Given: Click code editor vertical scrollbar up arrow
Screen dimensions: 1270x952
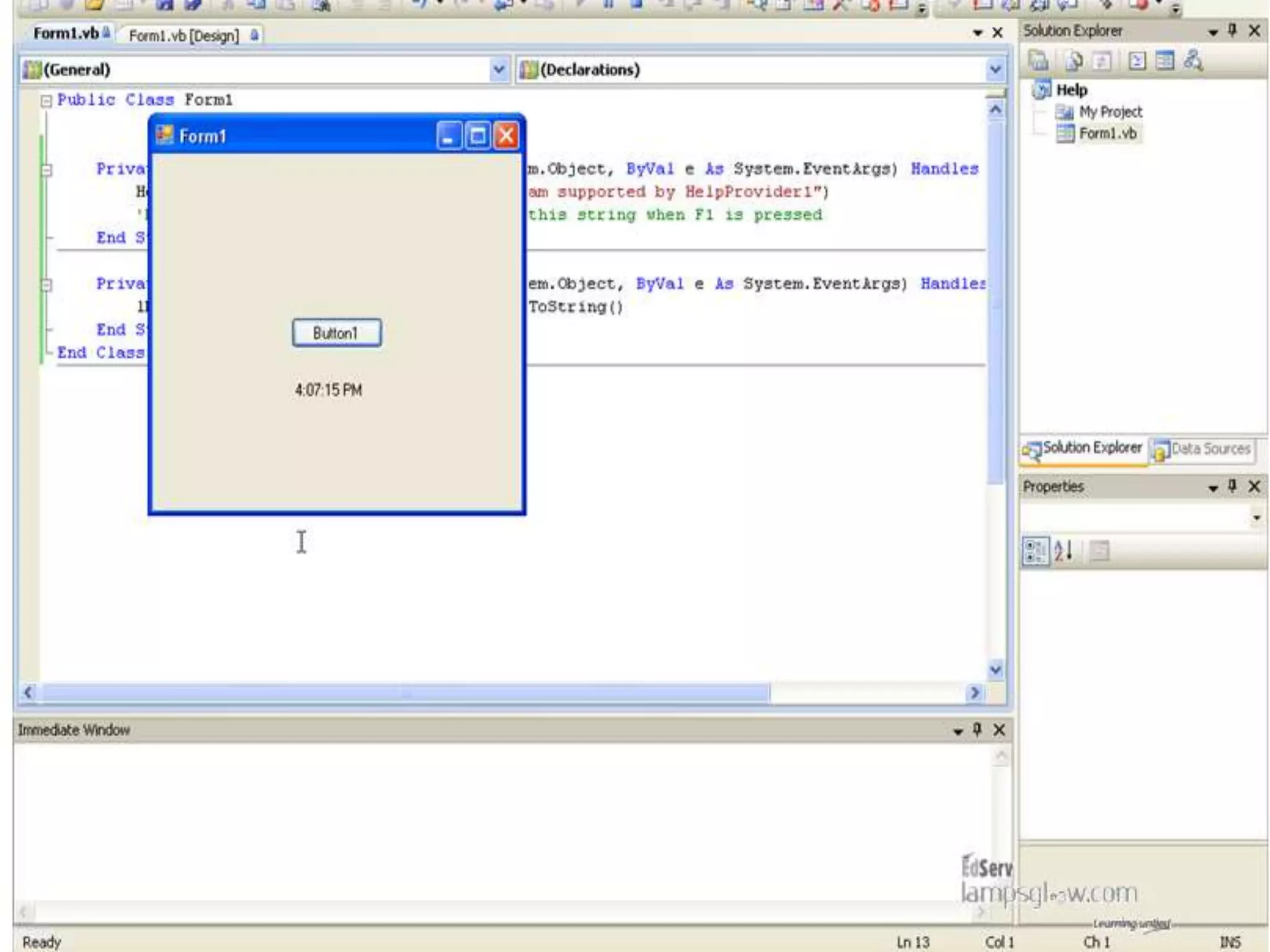Looking at the screenshot, I should click(x=996, y=109).
